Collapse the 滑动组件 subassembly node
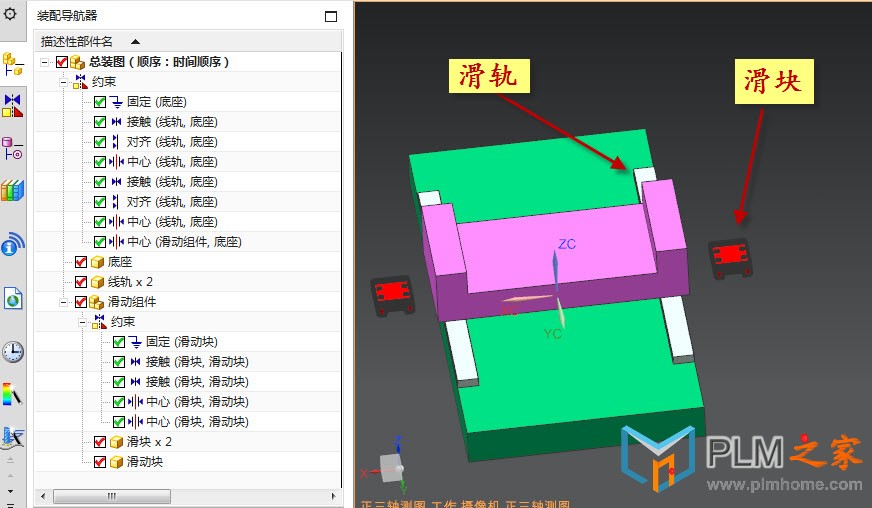Viewport: 872px width, 508px height. [x=63, y=303]
